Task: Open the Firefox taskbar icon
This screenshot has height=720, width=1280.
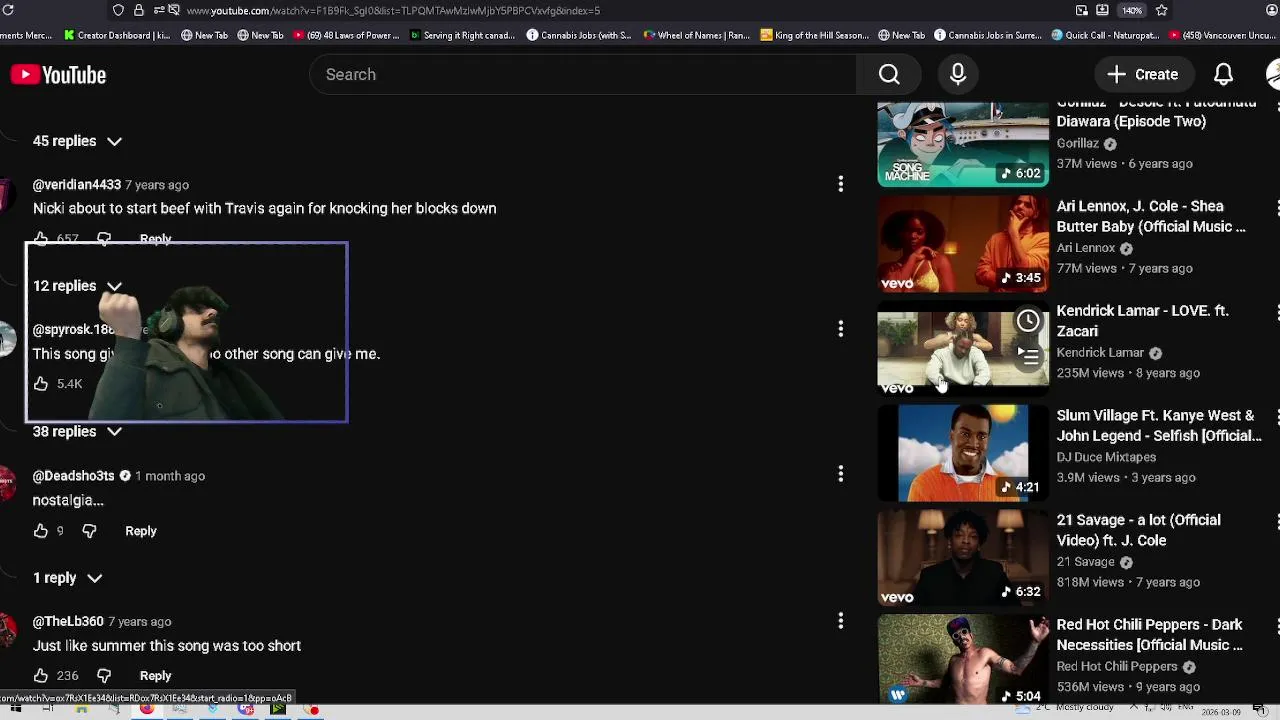Action: tap(146, 709)
